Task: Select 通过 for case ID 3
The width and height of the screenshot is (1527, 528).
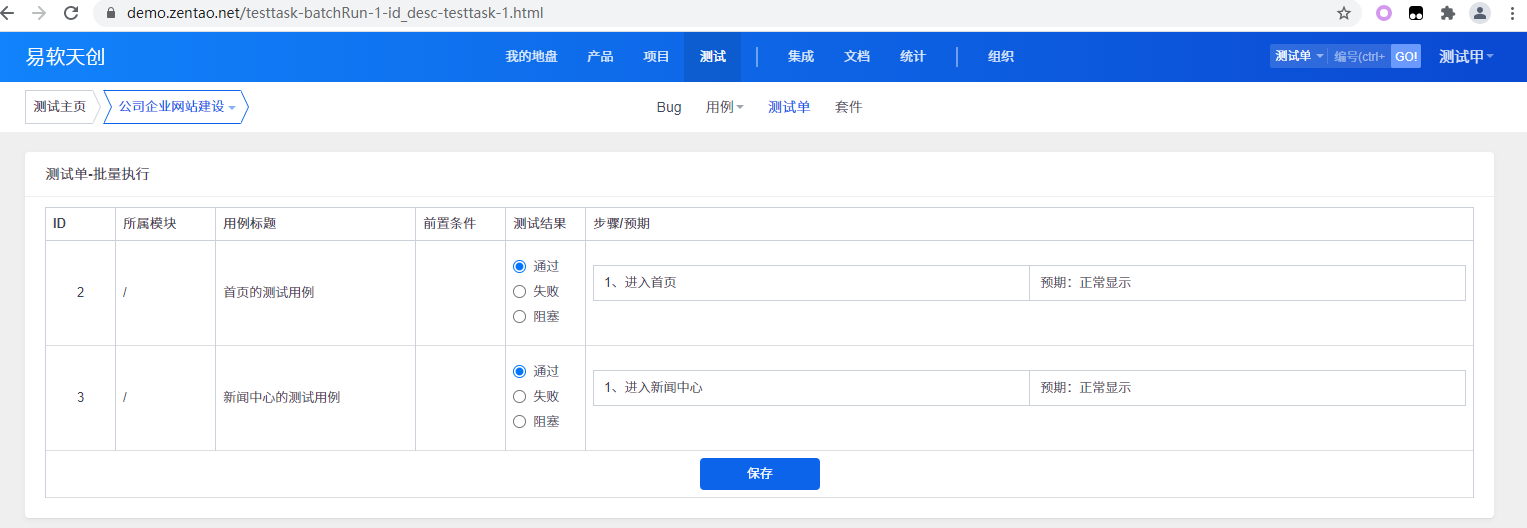Action: [519, 371]
